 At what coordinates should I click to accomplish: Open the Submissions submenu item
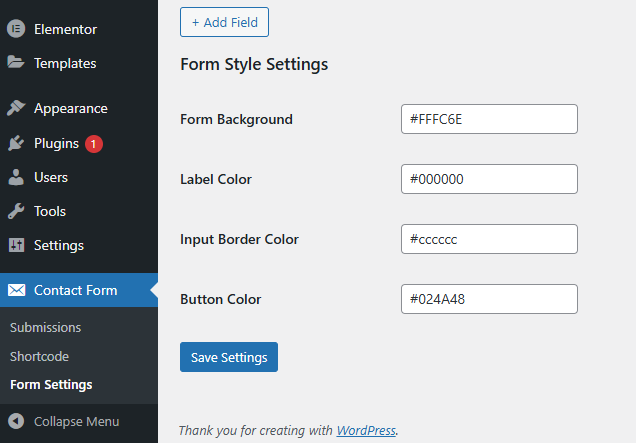click(45, 327)
